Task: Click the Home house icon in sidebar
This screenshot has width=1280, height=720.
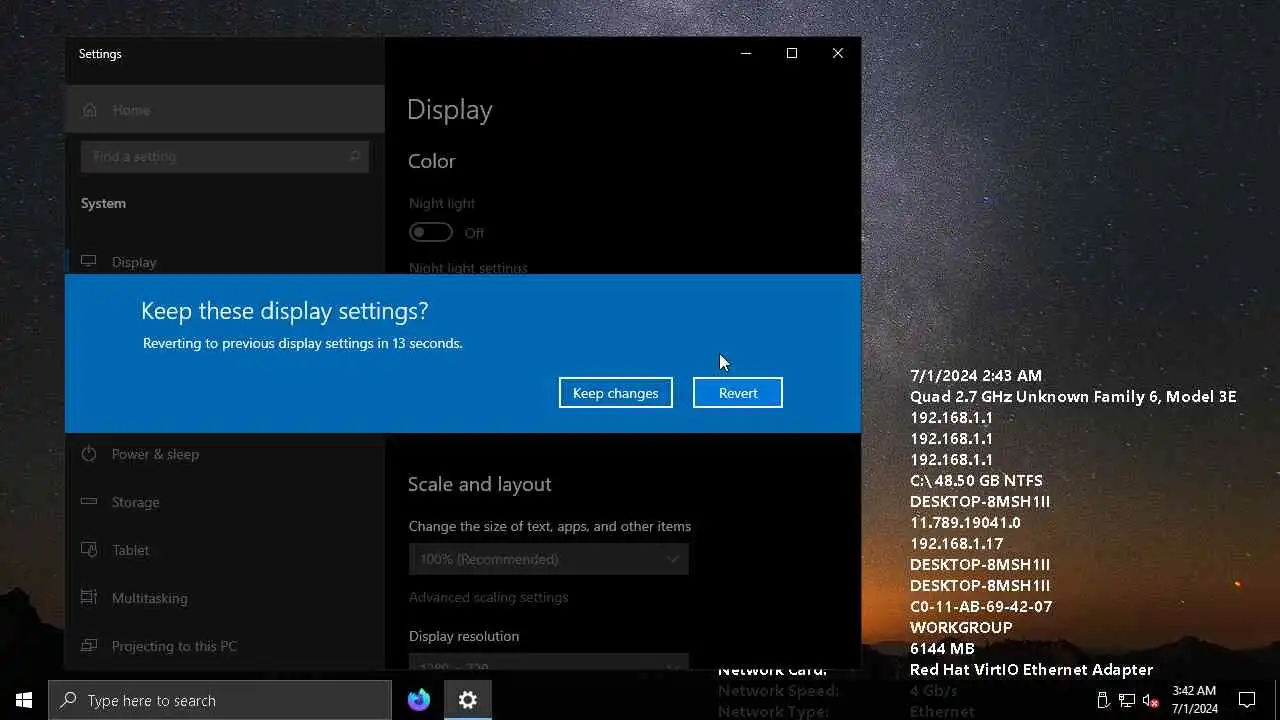Action: pyautogui.click(x=90, y=110)
